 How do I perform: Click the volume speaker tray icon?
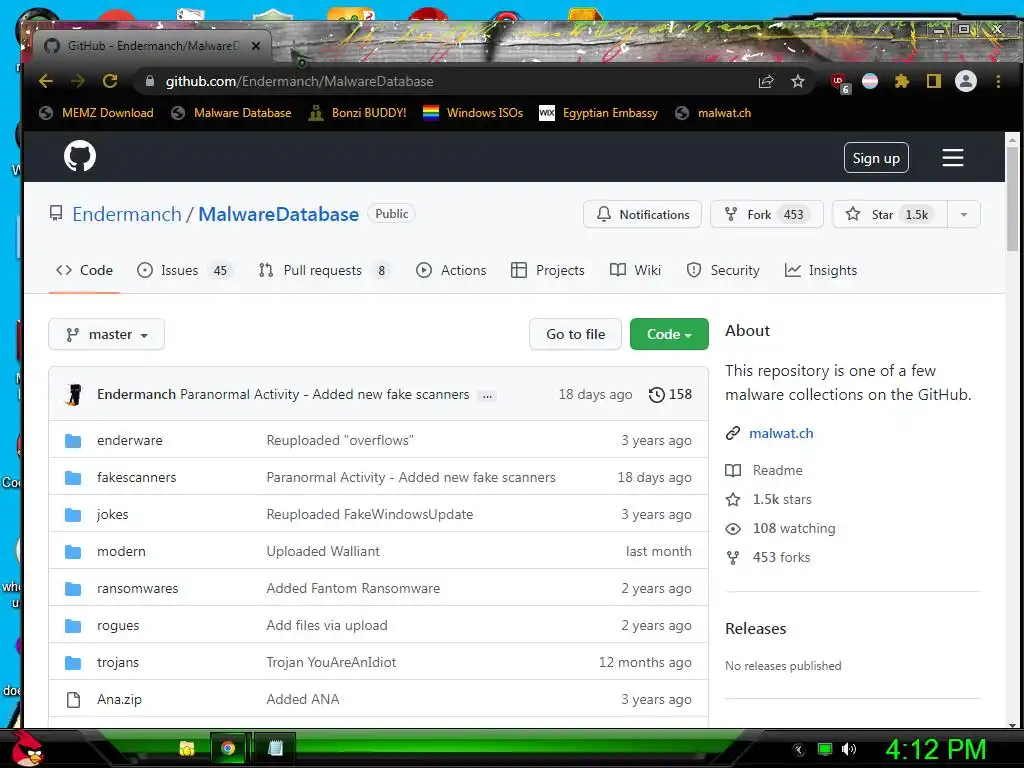tap(848, 750)
